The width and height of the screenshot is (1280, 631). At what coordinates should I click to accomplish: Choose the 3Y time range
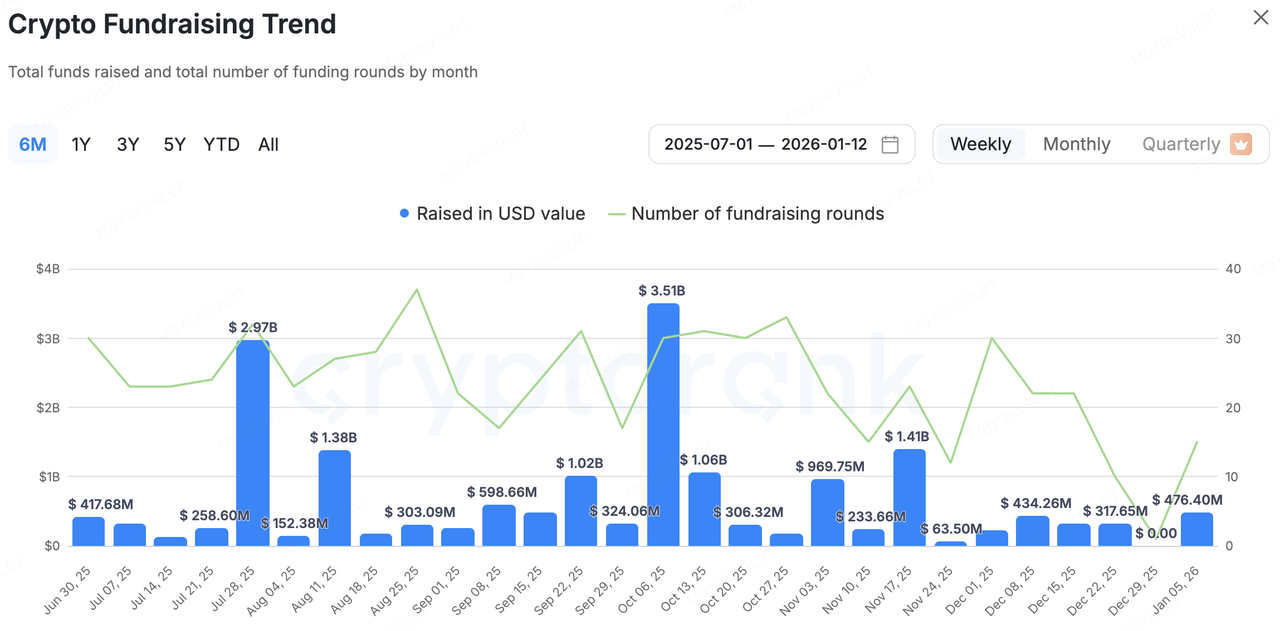click(128, 144)
